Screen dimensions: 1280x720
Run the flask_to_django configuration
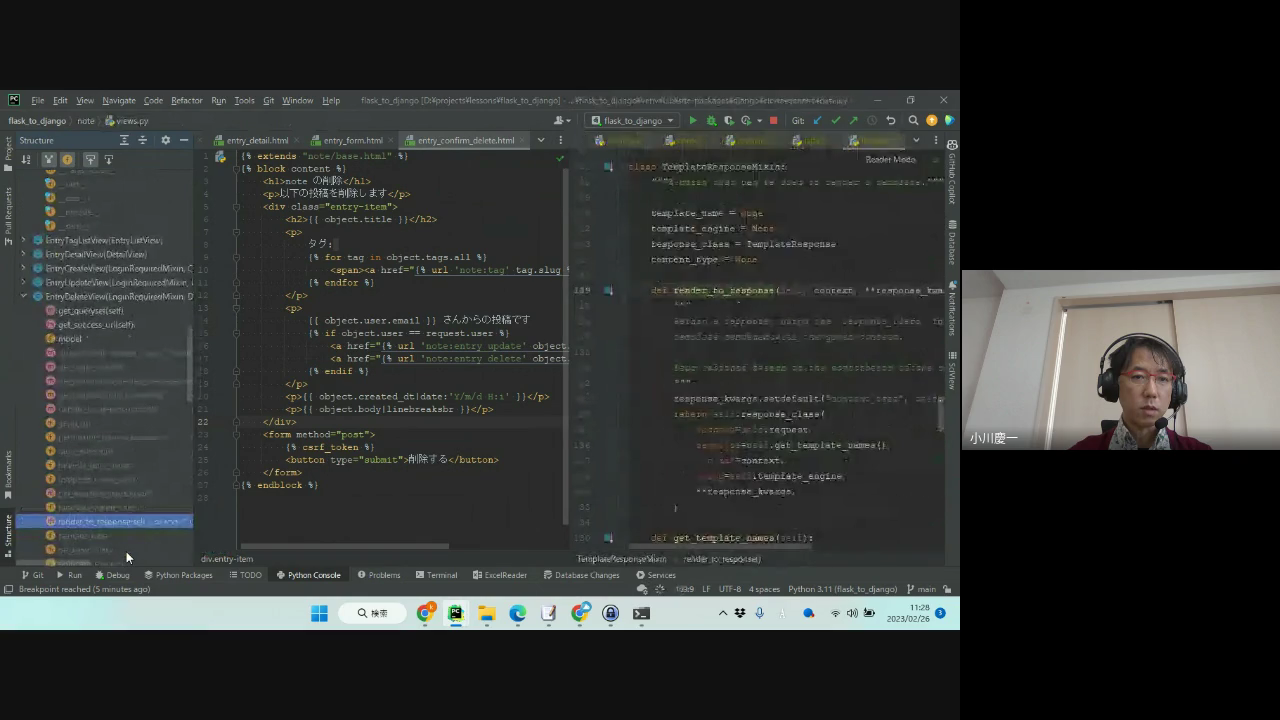click(693, 121)
